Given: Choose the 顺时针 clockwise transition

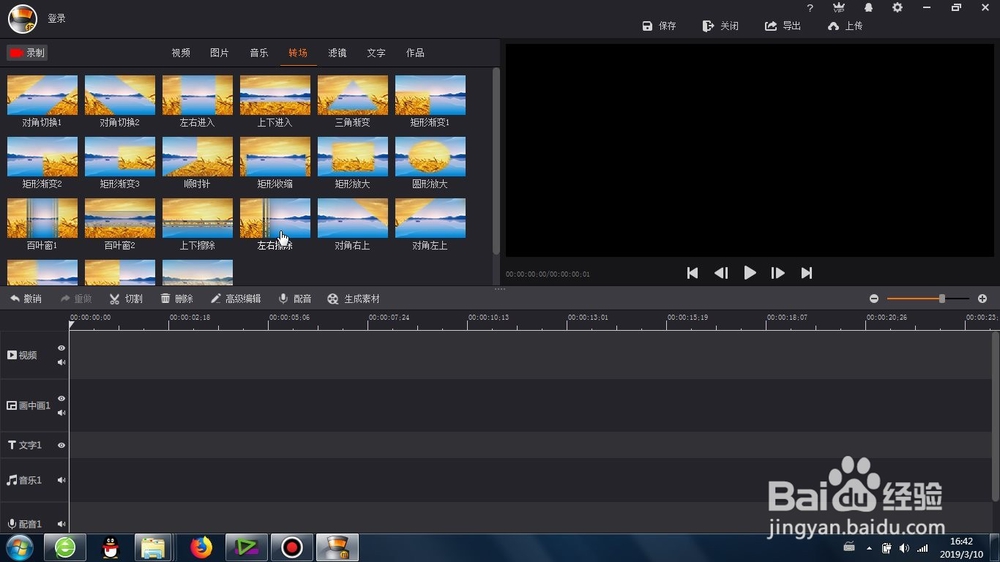Looking at the screenshot, I should tap(198, 157).
